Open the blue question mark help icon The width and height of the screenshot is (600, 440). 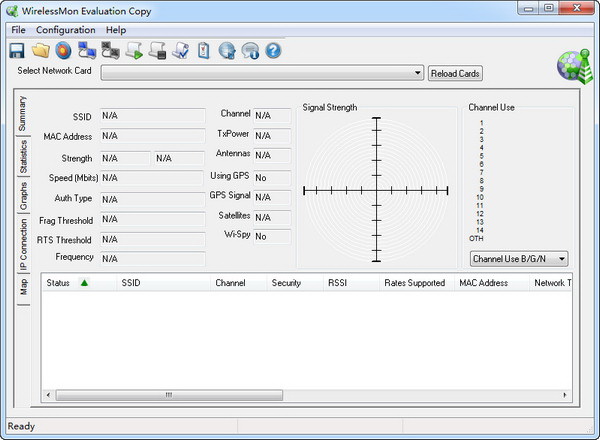tap(273, 51)
